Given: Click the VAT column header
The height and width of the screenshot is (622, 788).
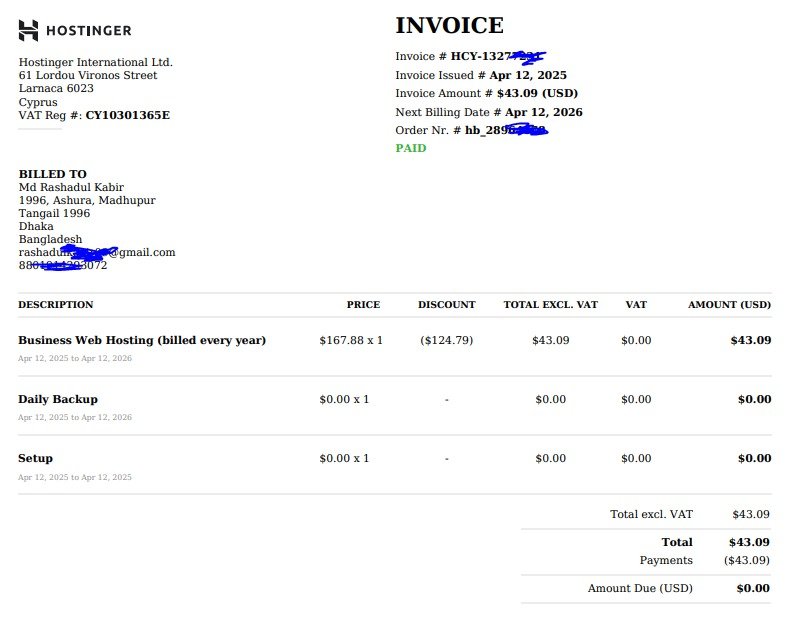Looking at the screenshot, I should point(636,305).
